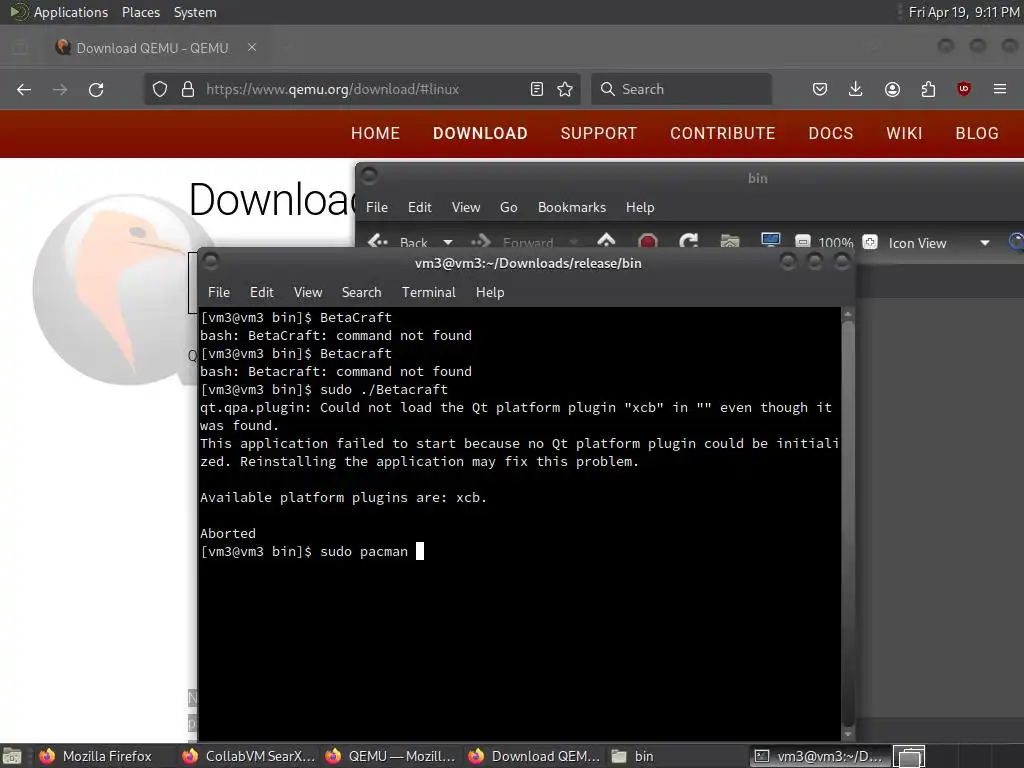
Task: Open uBlock Origin extension icon
Action: (x=964, y=89)
